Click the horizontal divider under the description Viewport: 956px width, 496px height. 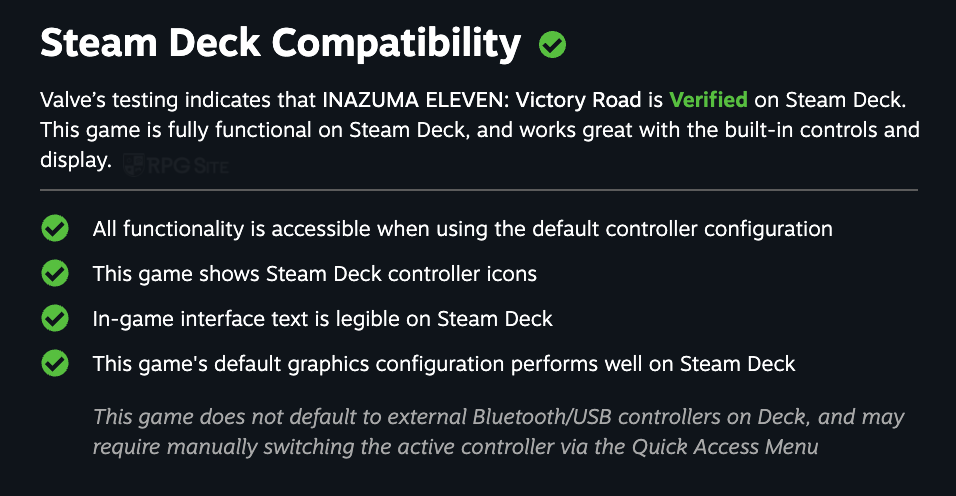tap(478, 189)
